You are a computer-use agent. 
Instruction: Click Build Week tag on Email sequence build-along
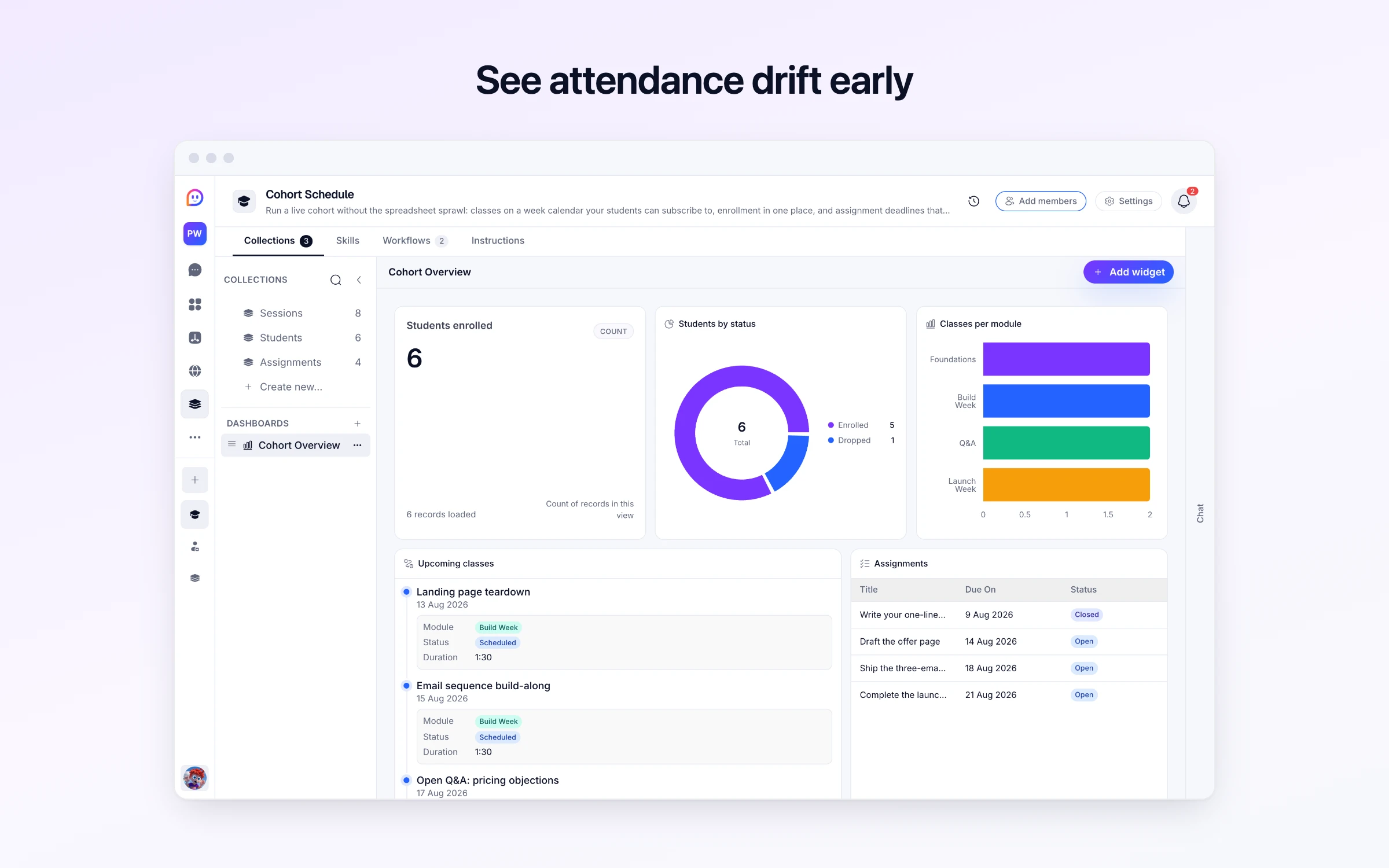coord(498,722)
